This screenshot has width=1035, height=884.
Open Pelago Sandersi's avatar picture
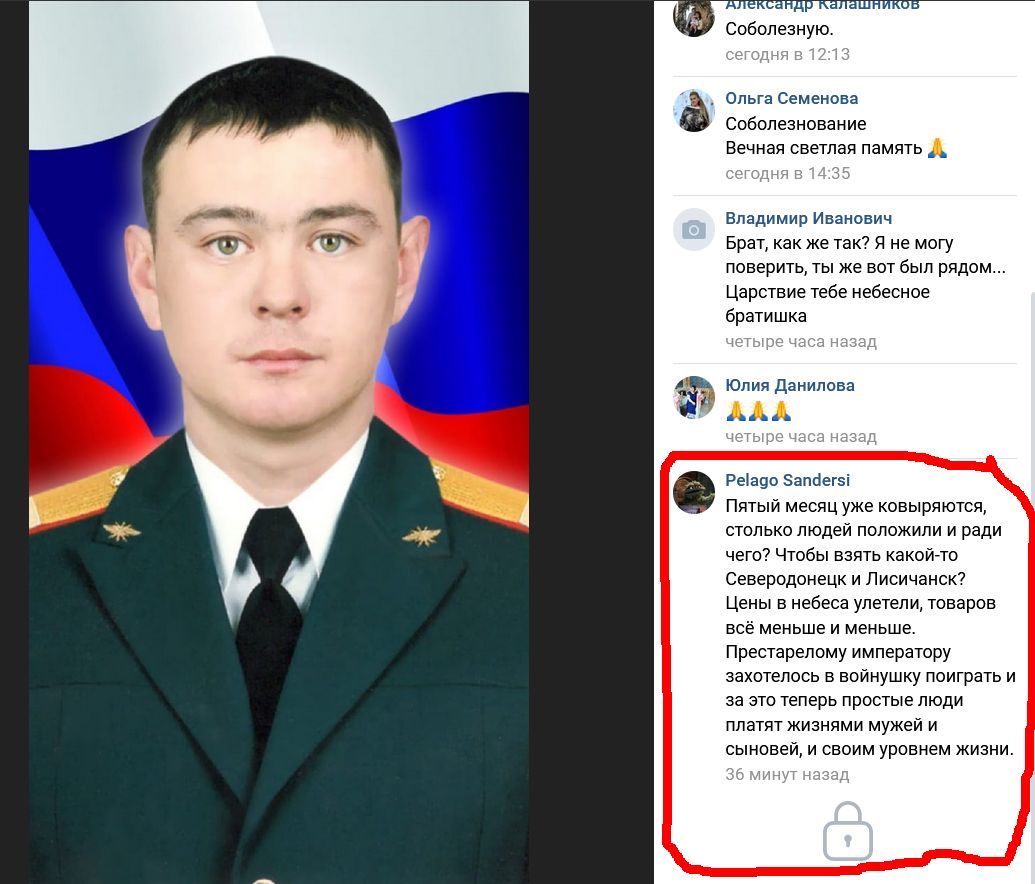693,492
